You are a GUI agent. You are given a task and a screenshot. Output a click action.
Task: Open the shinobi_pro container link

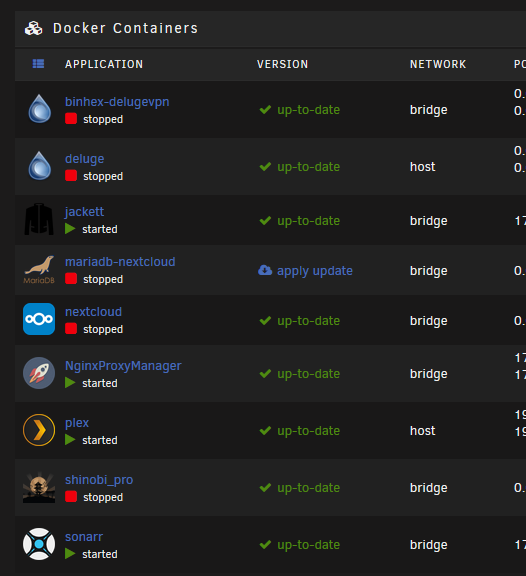click(99, 480)
